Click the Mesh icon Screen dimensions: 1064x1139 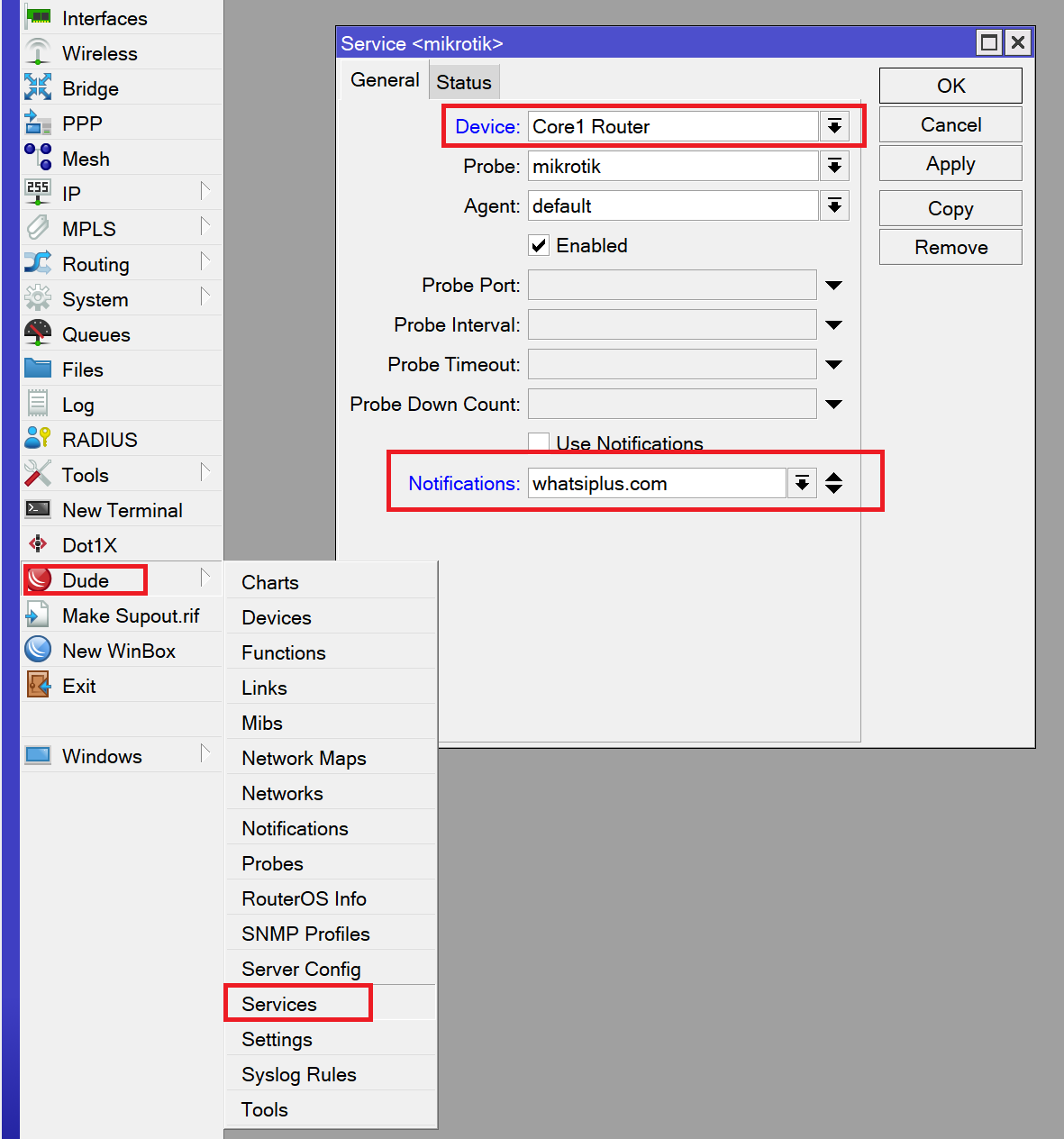pyautogui.click(x=38, y=158)
